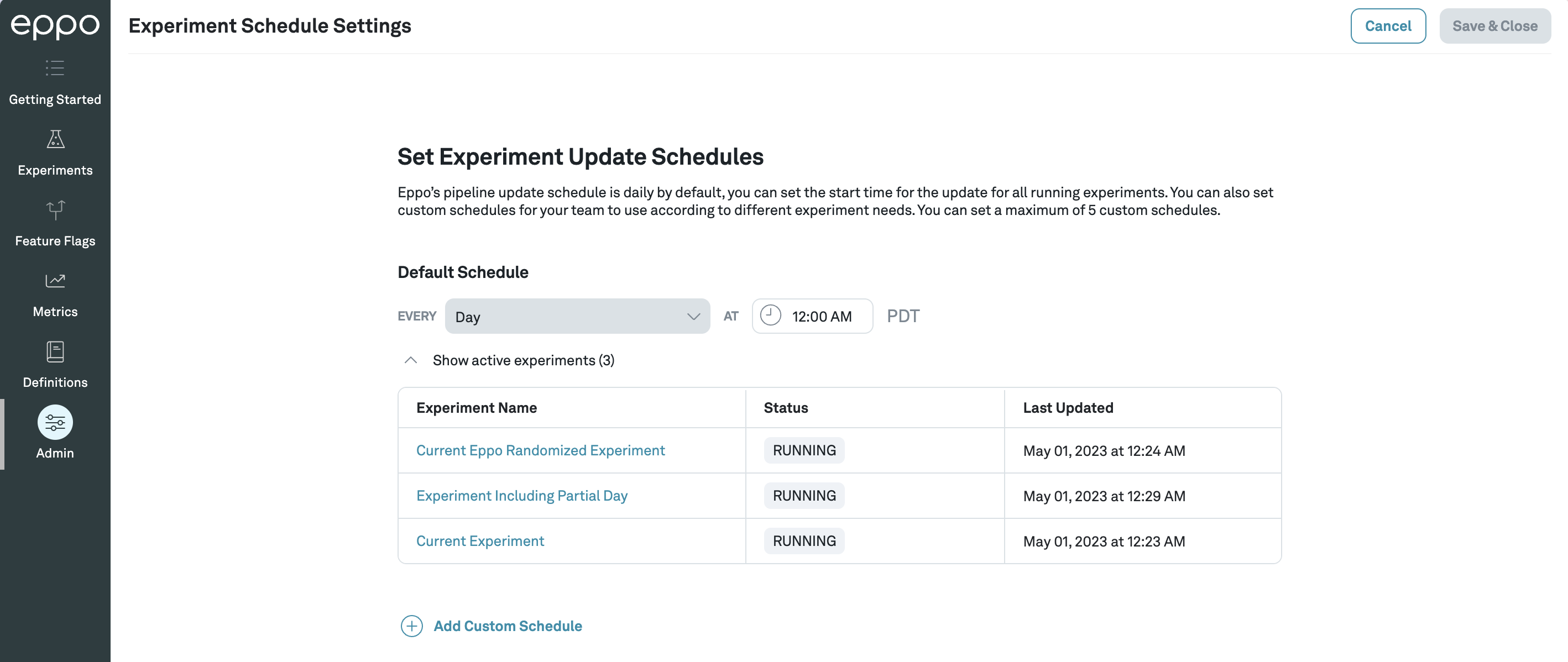Screen dimensions: 1568x662
Task: Click the Cancel button
Action: 1388,25
